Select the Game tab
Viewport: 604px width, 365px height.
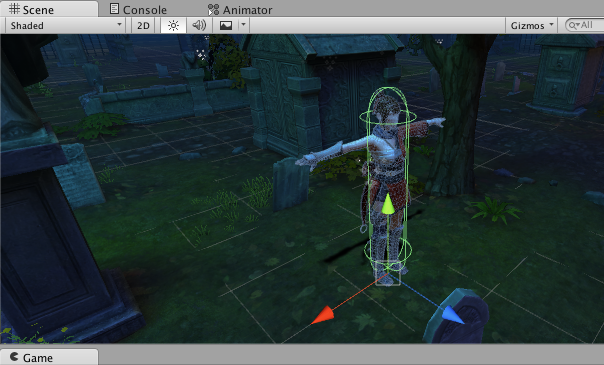(49, 357)
